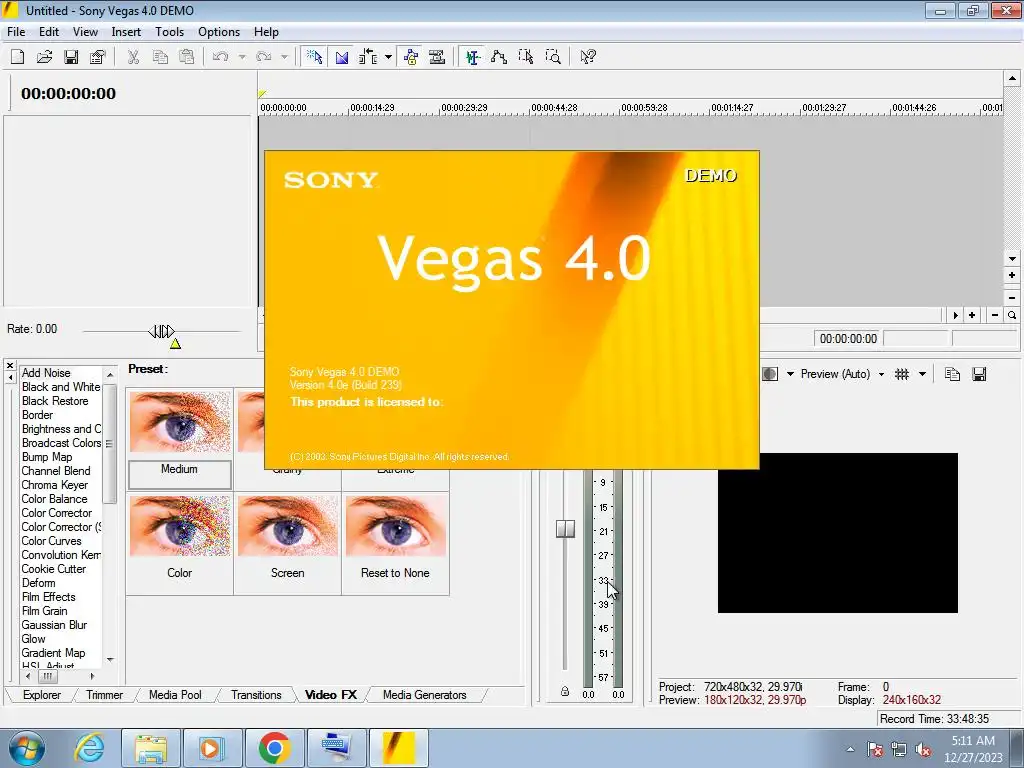Open the File menu
Viewport: 1024px width, 768px height.
16,31
